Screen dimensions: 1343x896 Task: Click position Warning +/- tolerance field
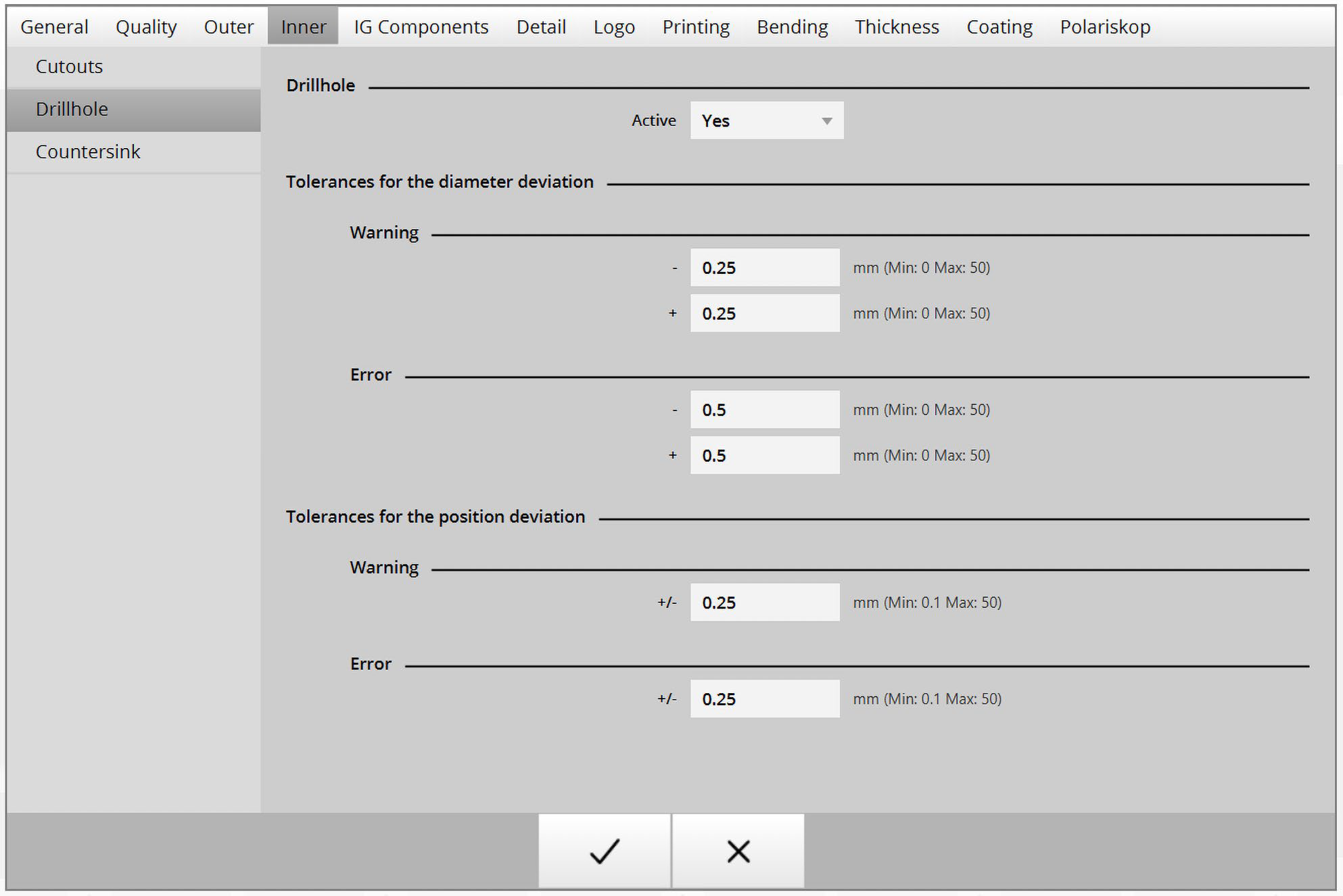point(764,603)
